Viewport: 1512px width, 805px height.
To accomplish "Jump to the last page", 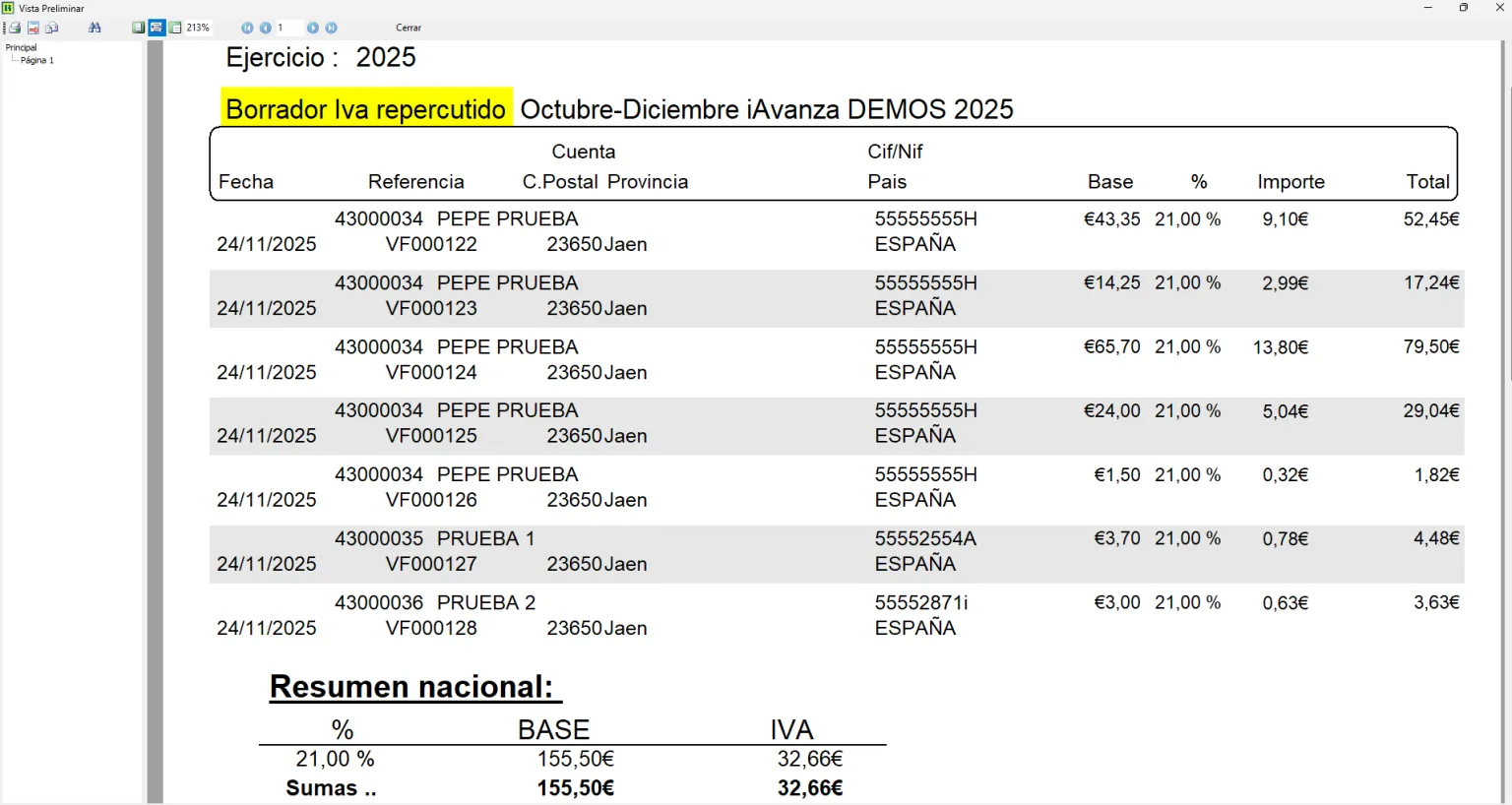I will (332, 28).
